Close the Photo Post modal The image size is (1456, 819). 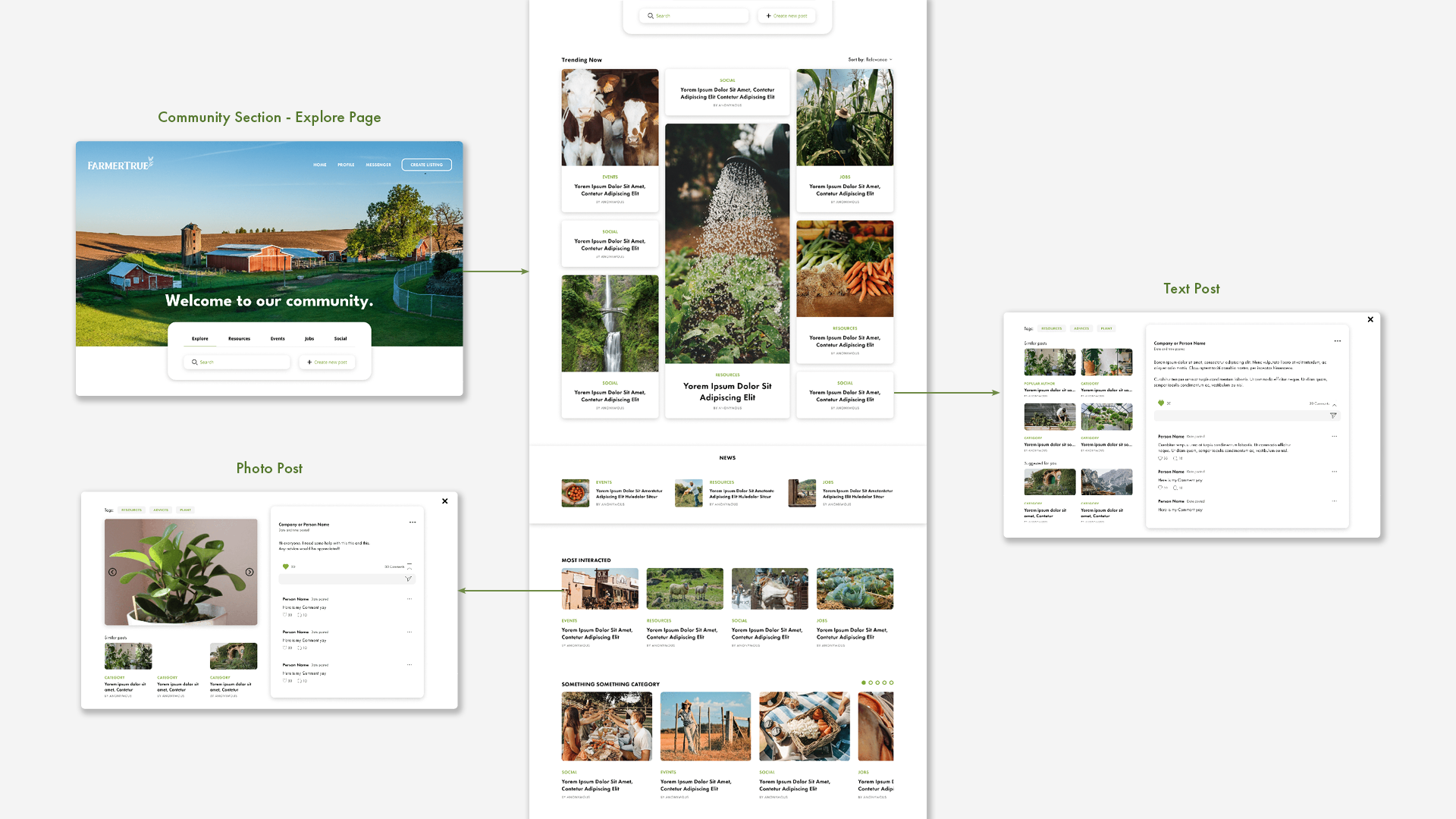tap(445, 501)
